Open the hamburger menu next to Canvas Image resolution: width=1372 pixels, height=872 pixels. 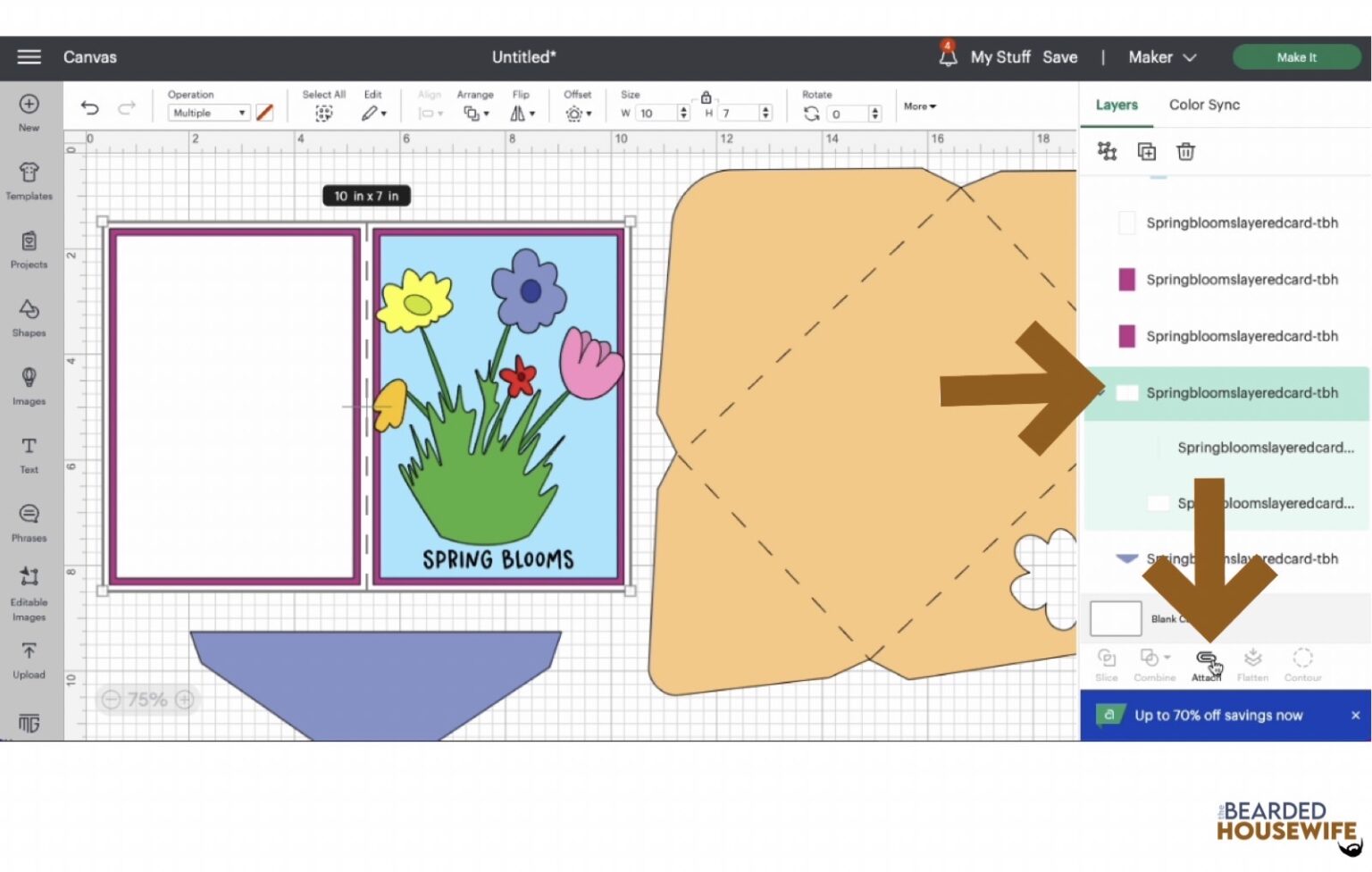tap(29, 57)
